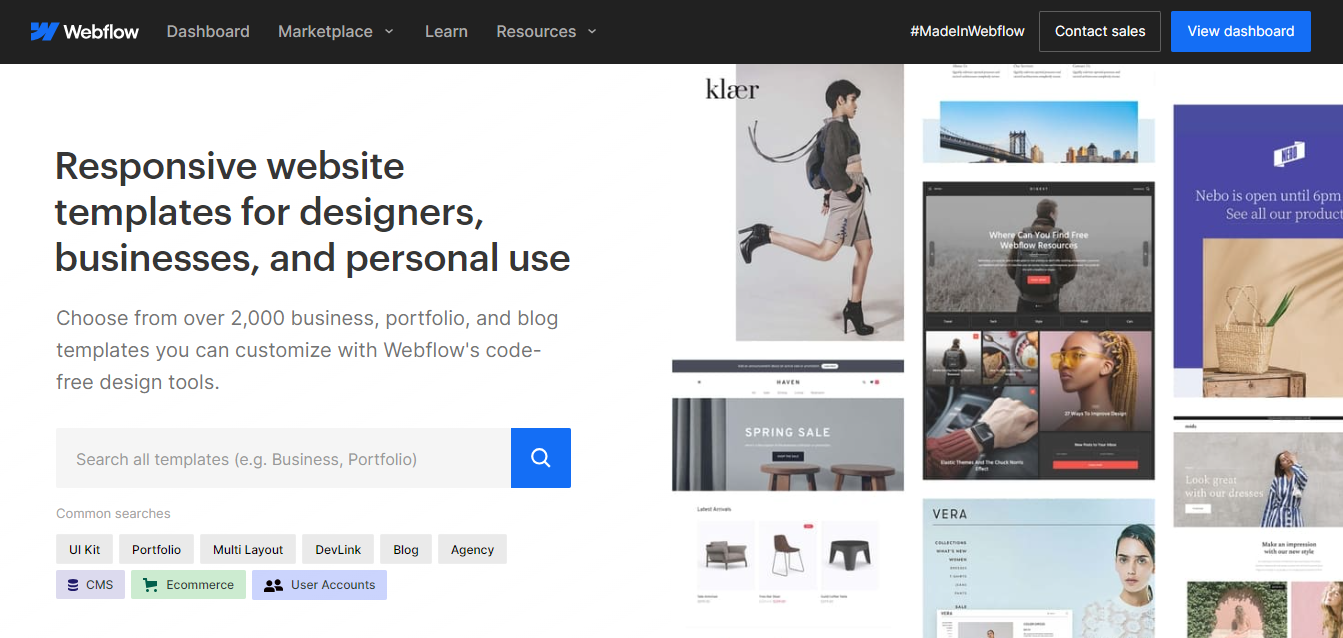Focus the Search all templates field

(283, 458)
